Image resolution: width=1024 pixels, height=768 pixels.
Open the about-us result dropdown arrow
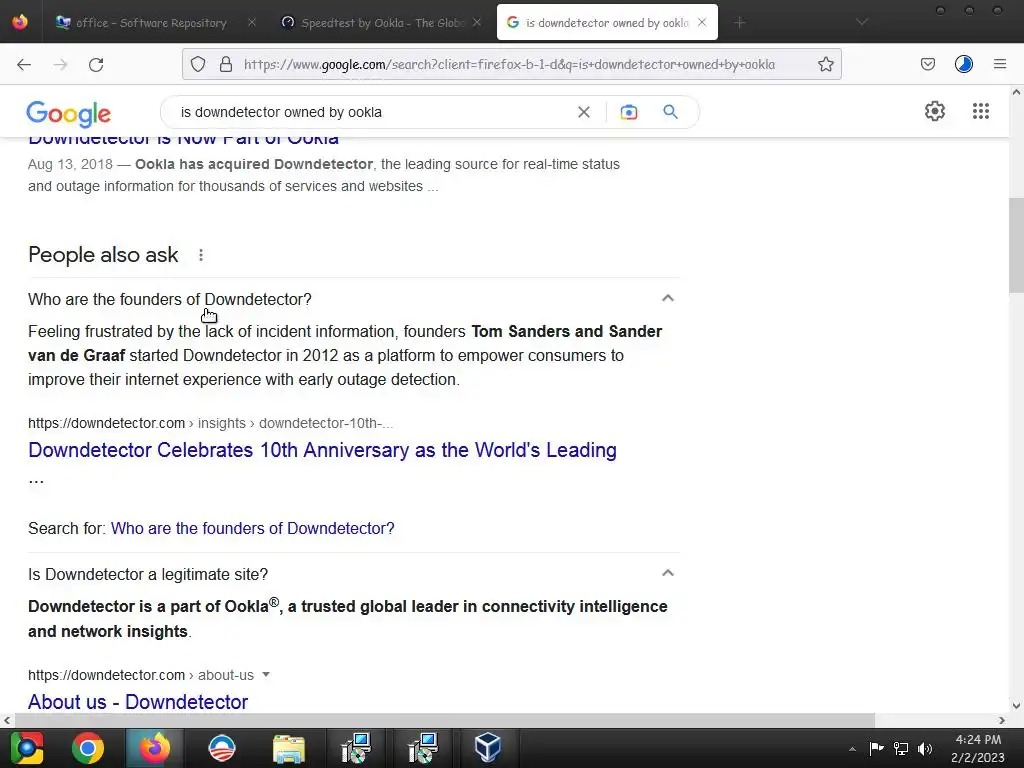(x=266, y=675)
